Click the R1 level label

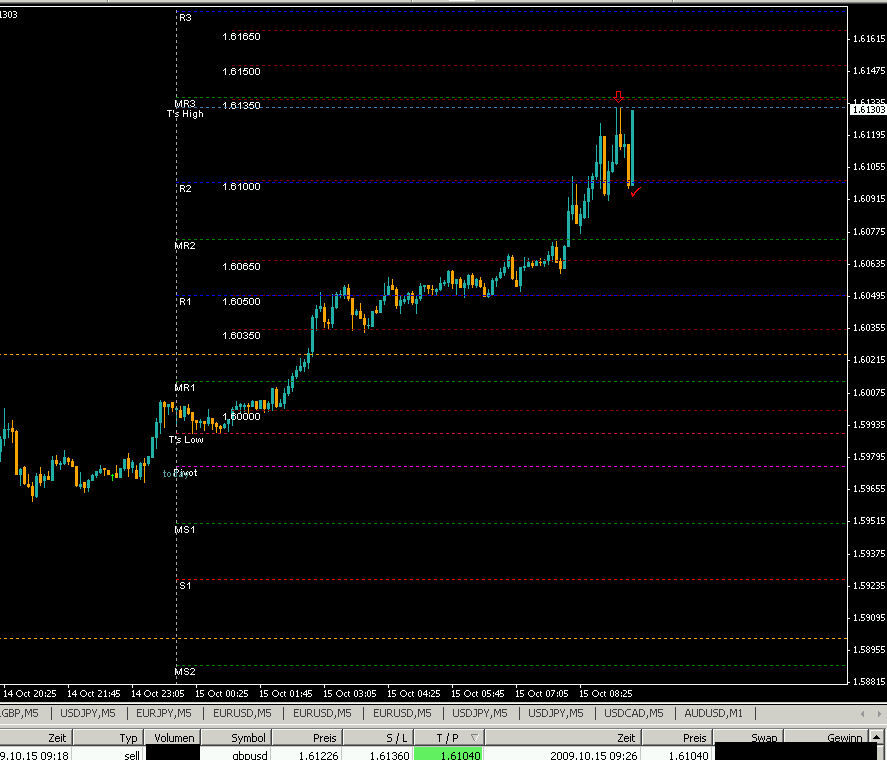pos(186,302)
